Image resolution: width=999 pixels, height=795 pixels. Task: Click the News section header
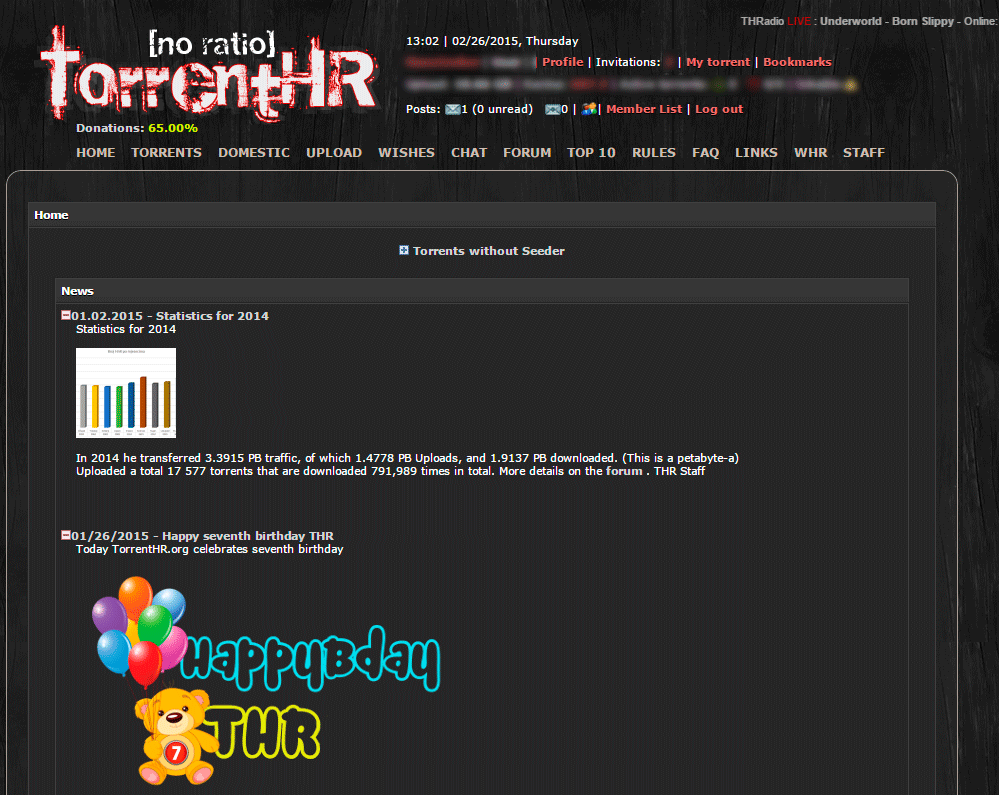coord(482,290)
